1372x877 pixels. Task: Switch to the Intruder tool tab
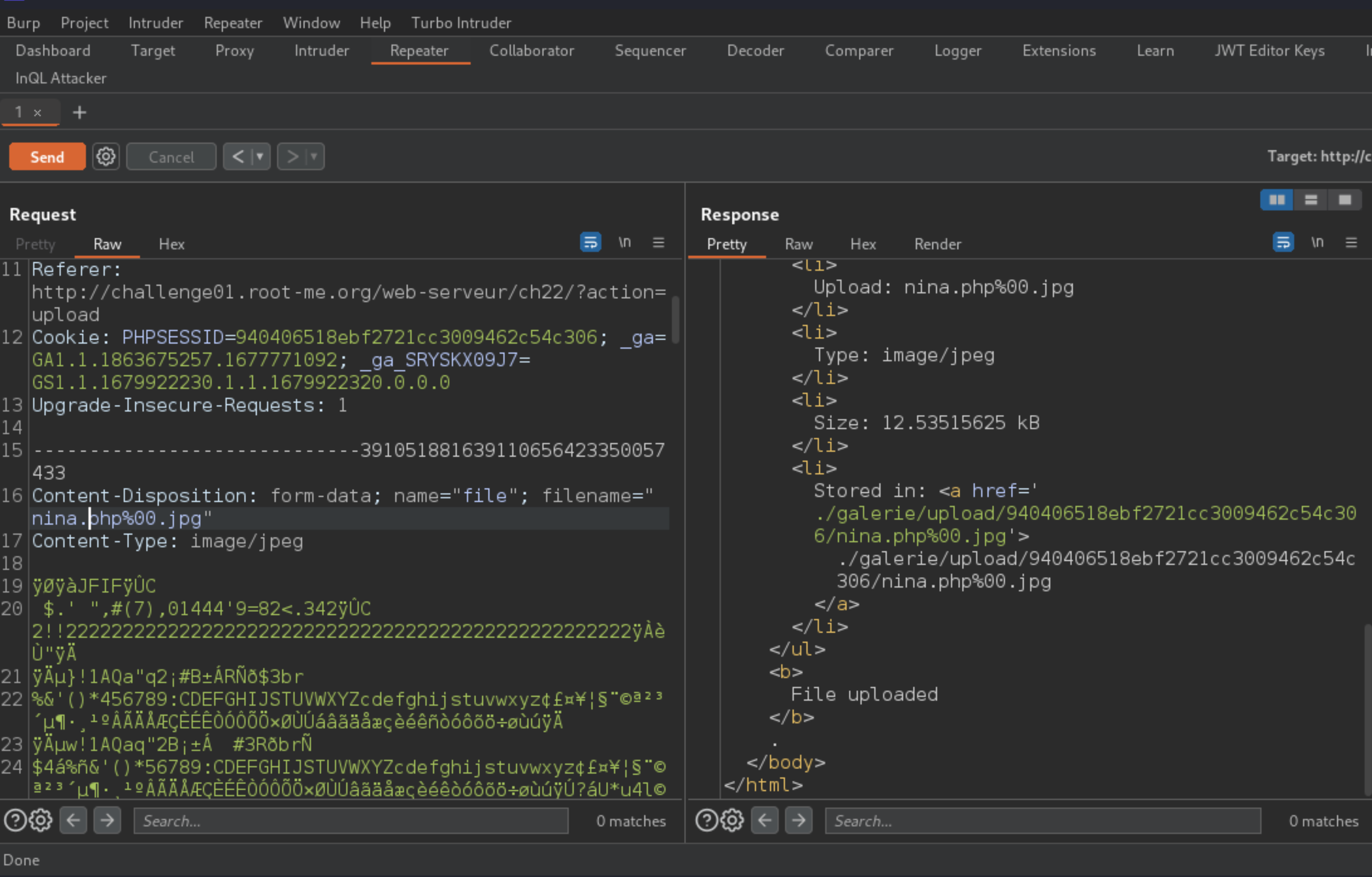(322, 51)
